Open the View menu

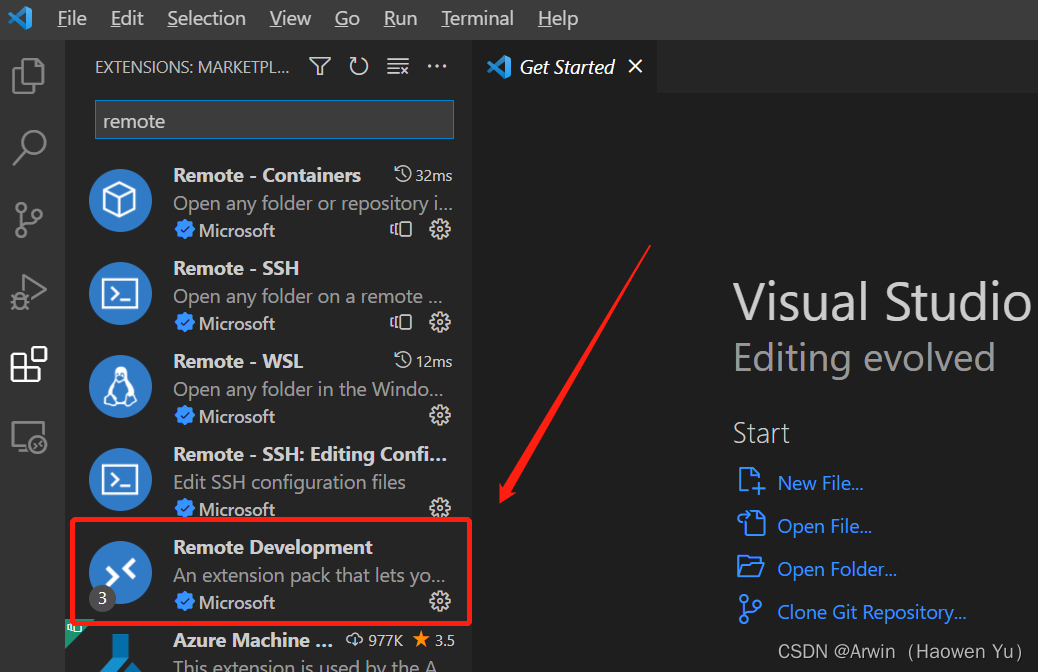tap(290, 19)
